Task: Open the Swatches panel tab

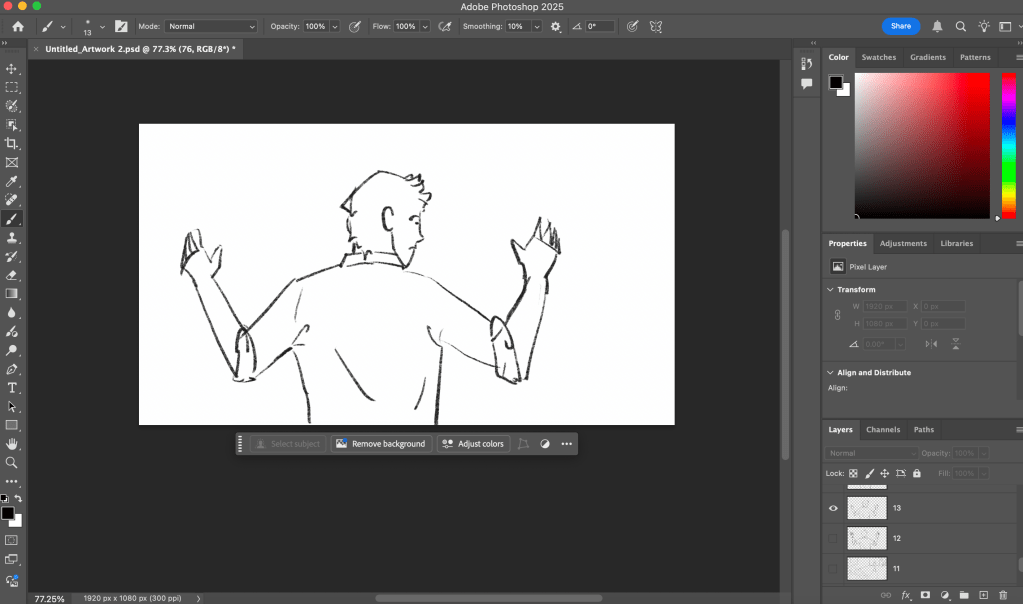Action: pos(879,57)
